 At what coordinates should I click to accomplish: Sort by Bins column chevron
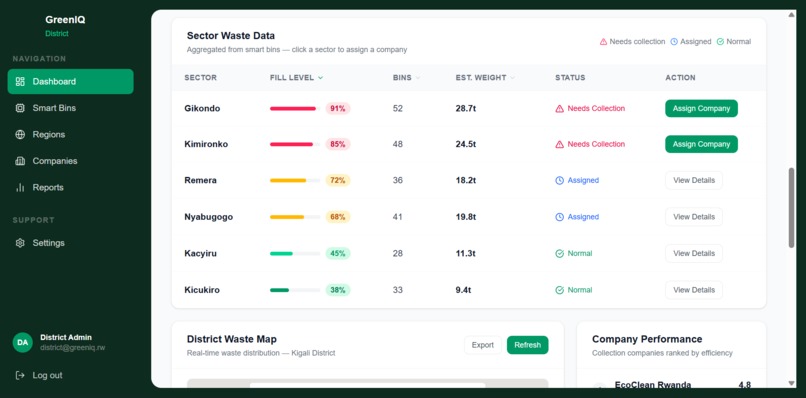(x=418, y=78)
